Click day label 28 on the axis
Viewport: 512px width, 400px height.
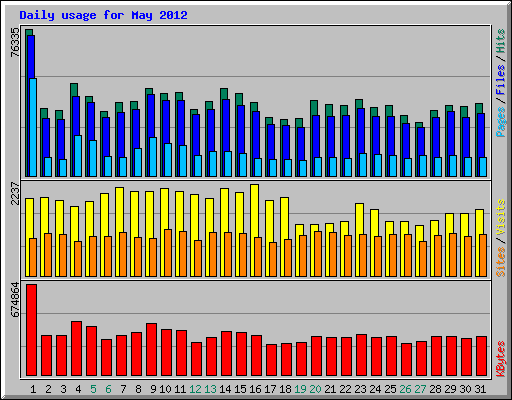coord(435,389)
